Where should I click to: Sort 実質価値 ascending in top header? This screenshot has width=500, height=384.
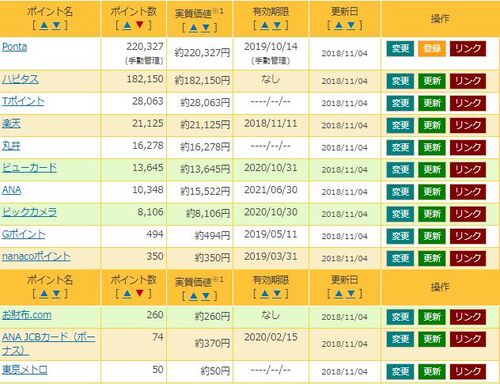193,27
